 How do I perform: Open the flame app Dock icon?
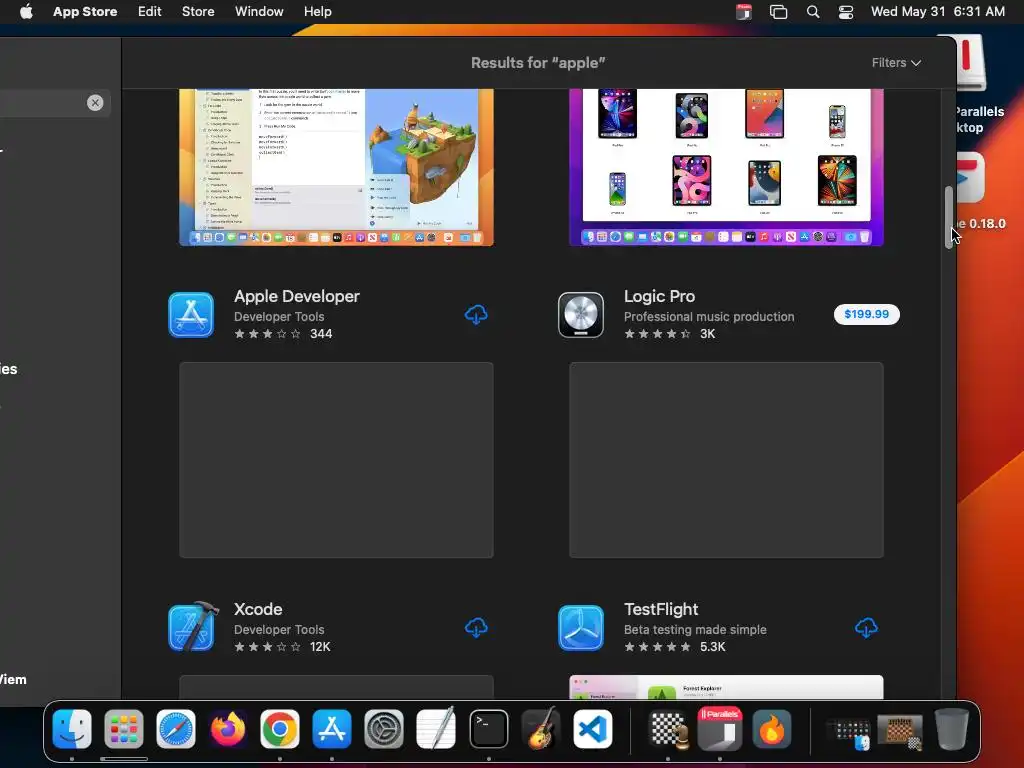click(772, 729)
